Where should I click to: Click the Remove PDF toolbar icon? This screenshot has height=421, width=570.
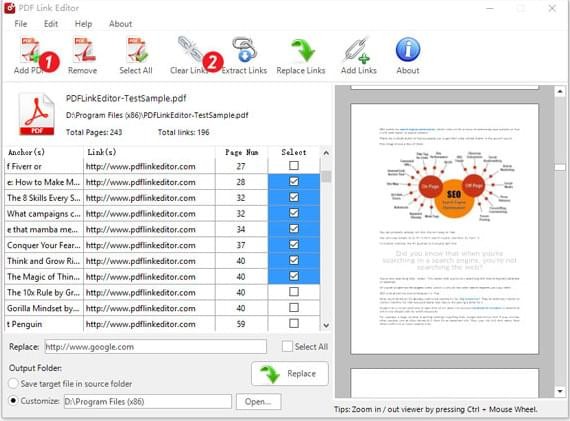coord(84,50)
